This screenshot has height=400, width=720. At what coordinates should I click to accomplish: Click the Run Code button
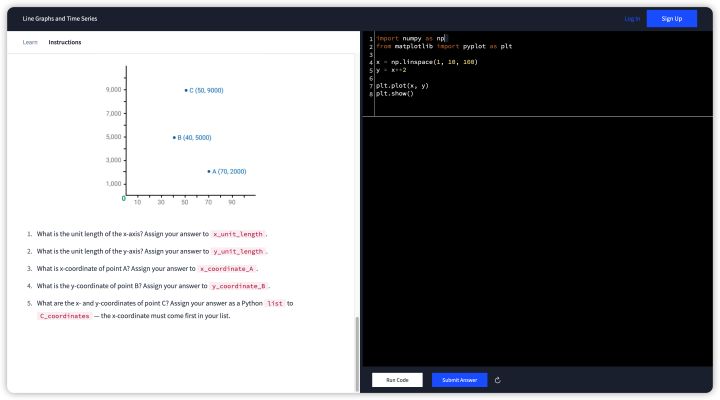[397, 380]
